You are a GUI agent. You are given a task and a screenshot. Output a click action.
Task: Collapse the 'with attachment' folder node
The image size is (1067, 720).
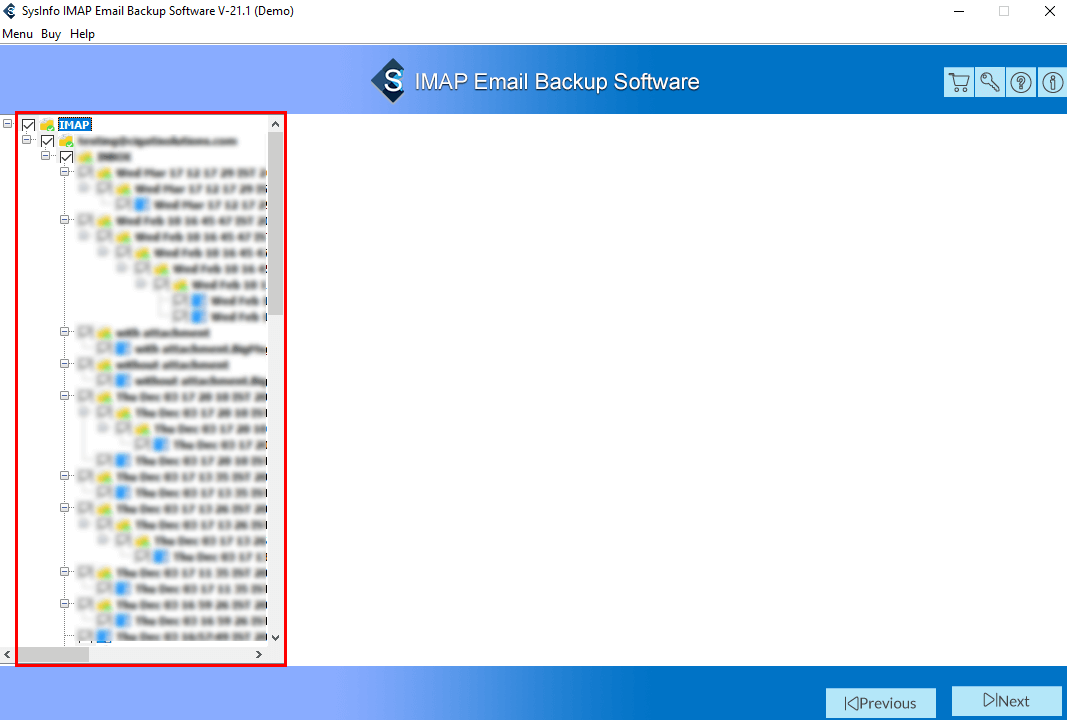pyautogui.click(x=65, y=332)
